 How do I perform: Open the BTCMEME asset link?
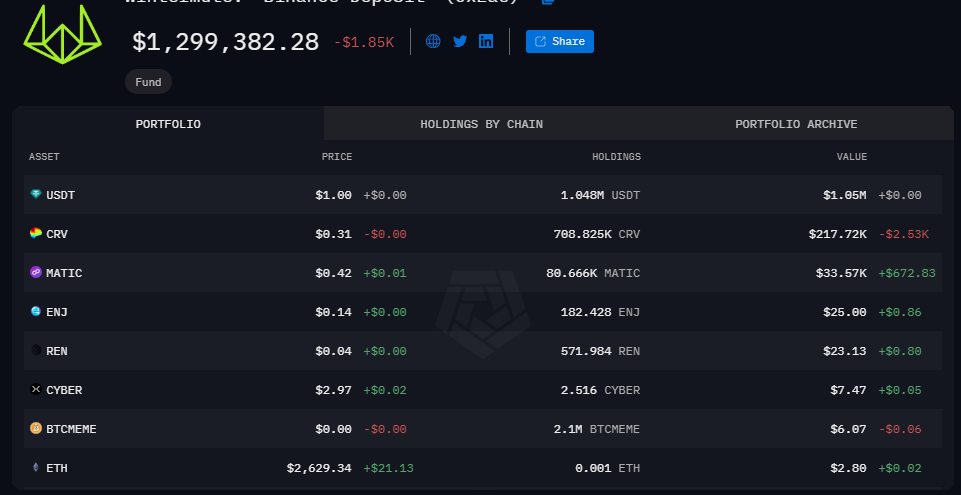click(x=71, y=429)
